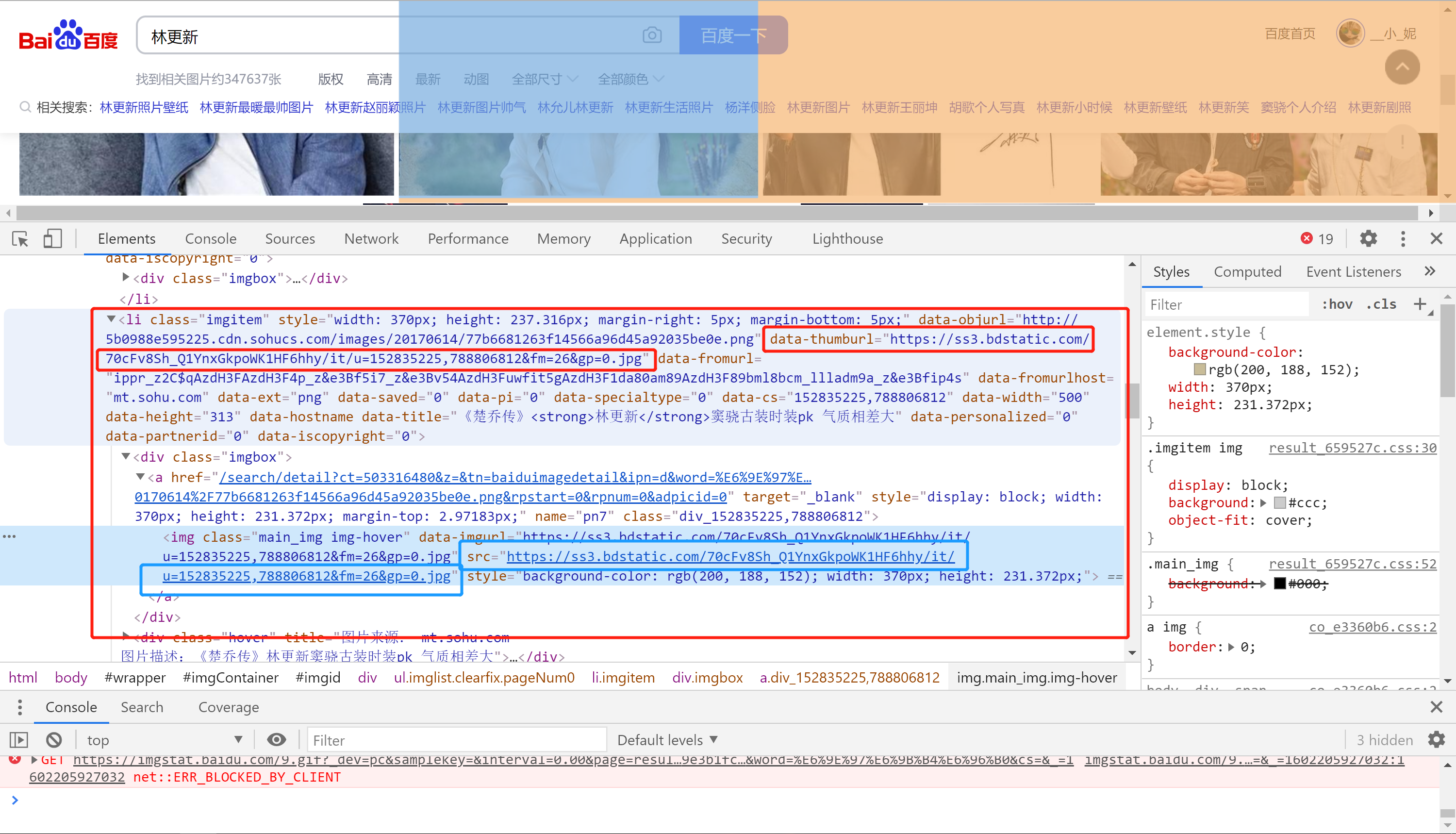Toggle the .cls class editor button
Viewport: 1456px width, 834px height.
[x=1381, y=304]
